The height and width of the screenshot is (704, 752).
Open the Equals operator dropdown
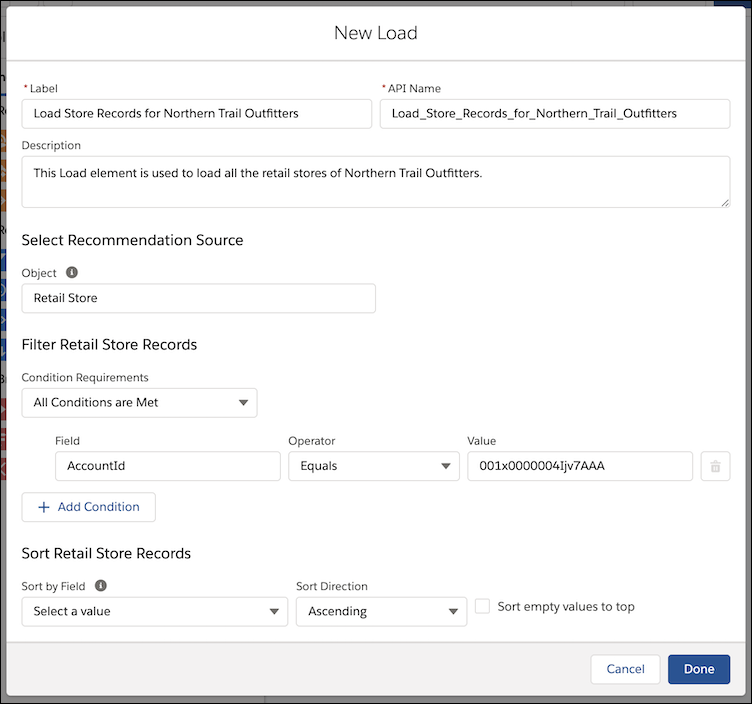374,466
